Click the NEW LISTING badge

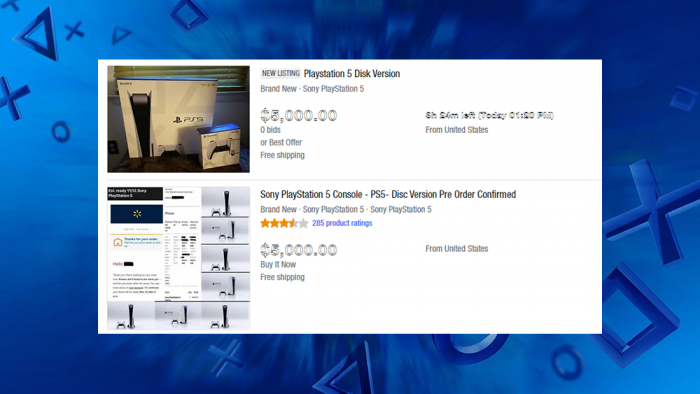(280, 73)
